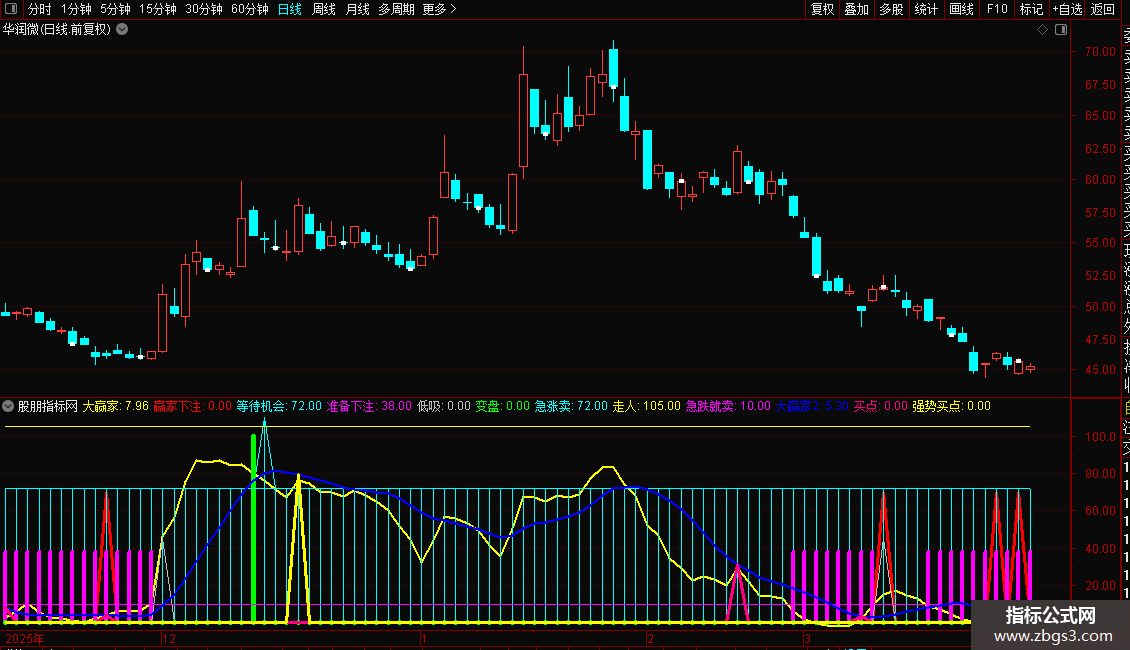The image size is (1130, 650).
Task: Switch to 周线 weekly period
Action: click(x=324, y=9)
